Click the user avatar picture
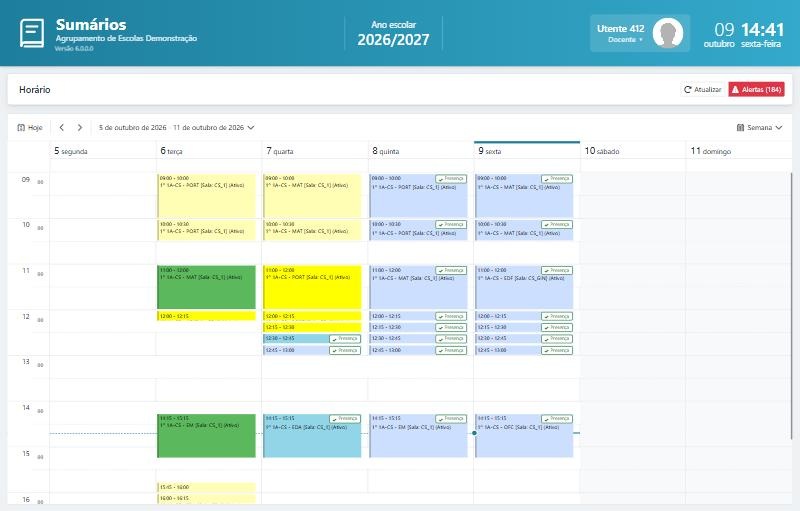Viewport: 800px width, 511px height. (x=668, y=33)
